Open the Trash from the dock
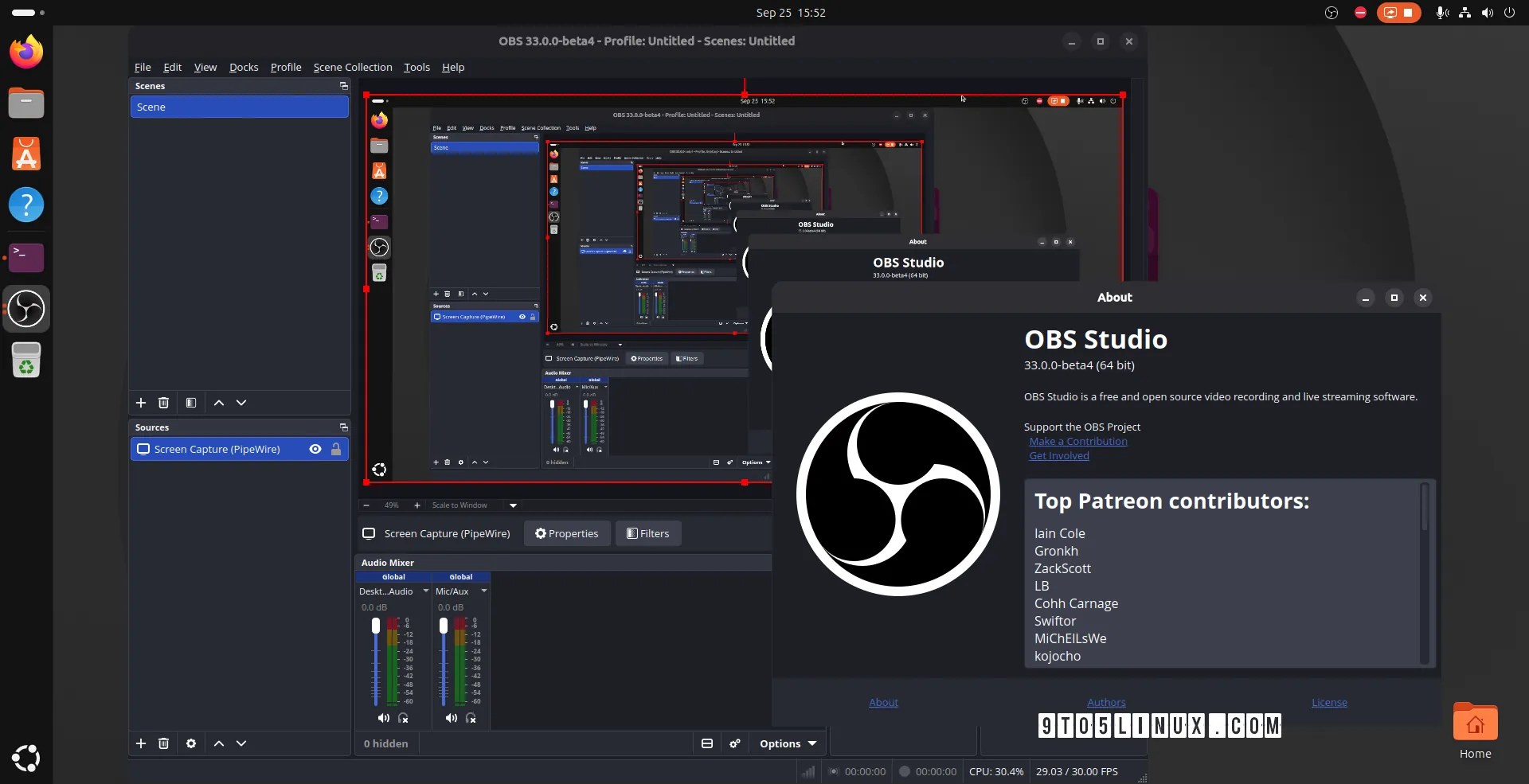 coord(26,360)
